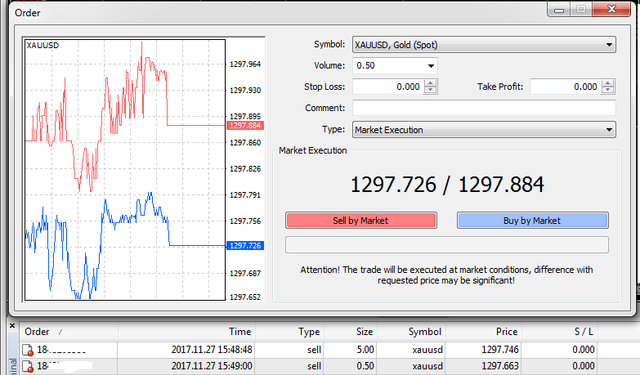Image resolution: width=640 pixels, height=375 pixels.
Task: Close the Order dialog window
Action: tap(611, 9)
